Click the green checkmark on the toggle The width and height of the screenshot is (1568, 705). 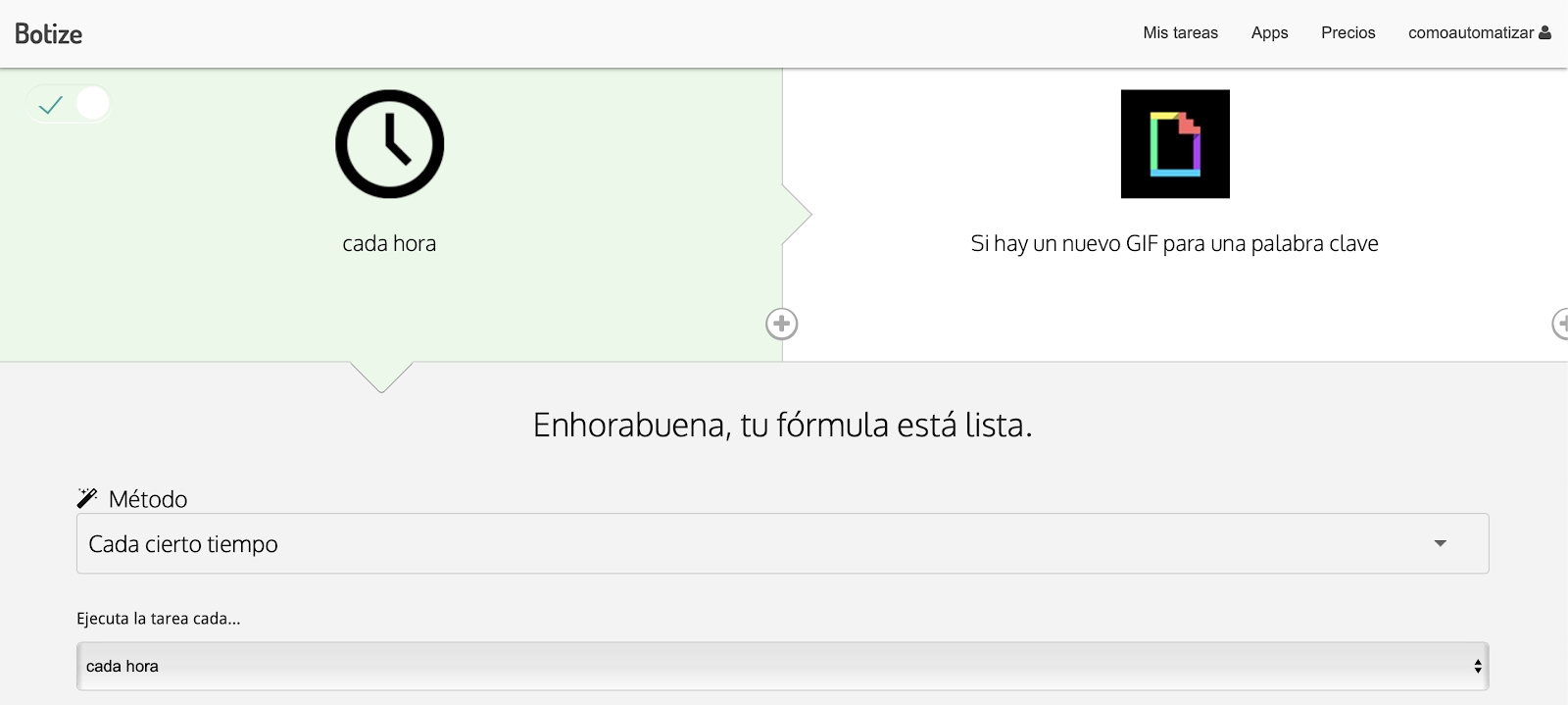(51, 104)
